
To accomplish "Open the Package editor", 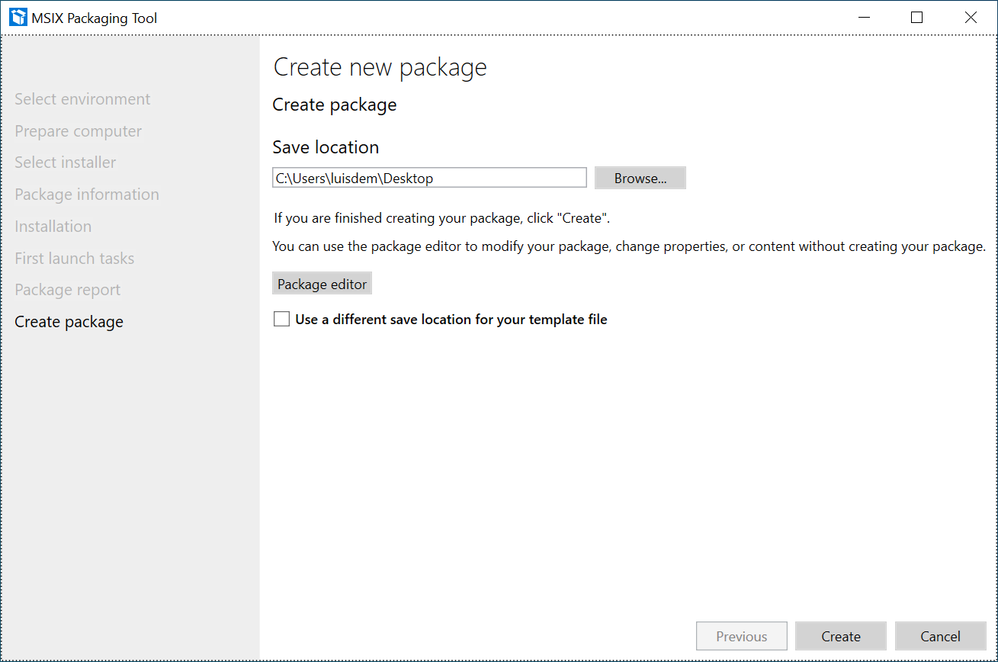I will pyautogui.click(x=322, y=284).
